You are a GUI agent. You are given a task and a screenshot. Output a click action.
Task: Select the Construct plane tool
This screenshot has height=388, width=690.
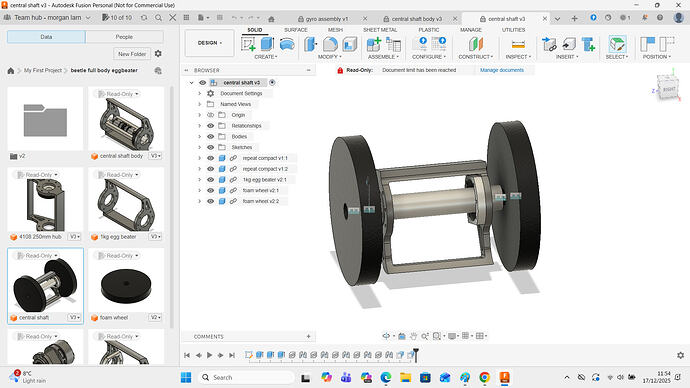476,44
